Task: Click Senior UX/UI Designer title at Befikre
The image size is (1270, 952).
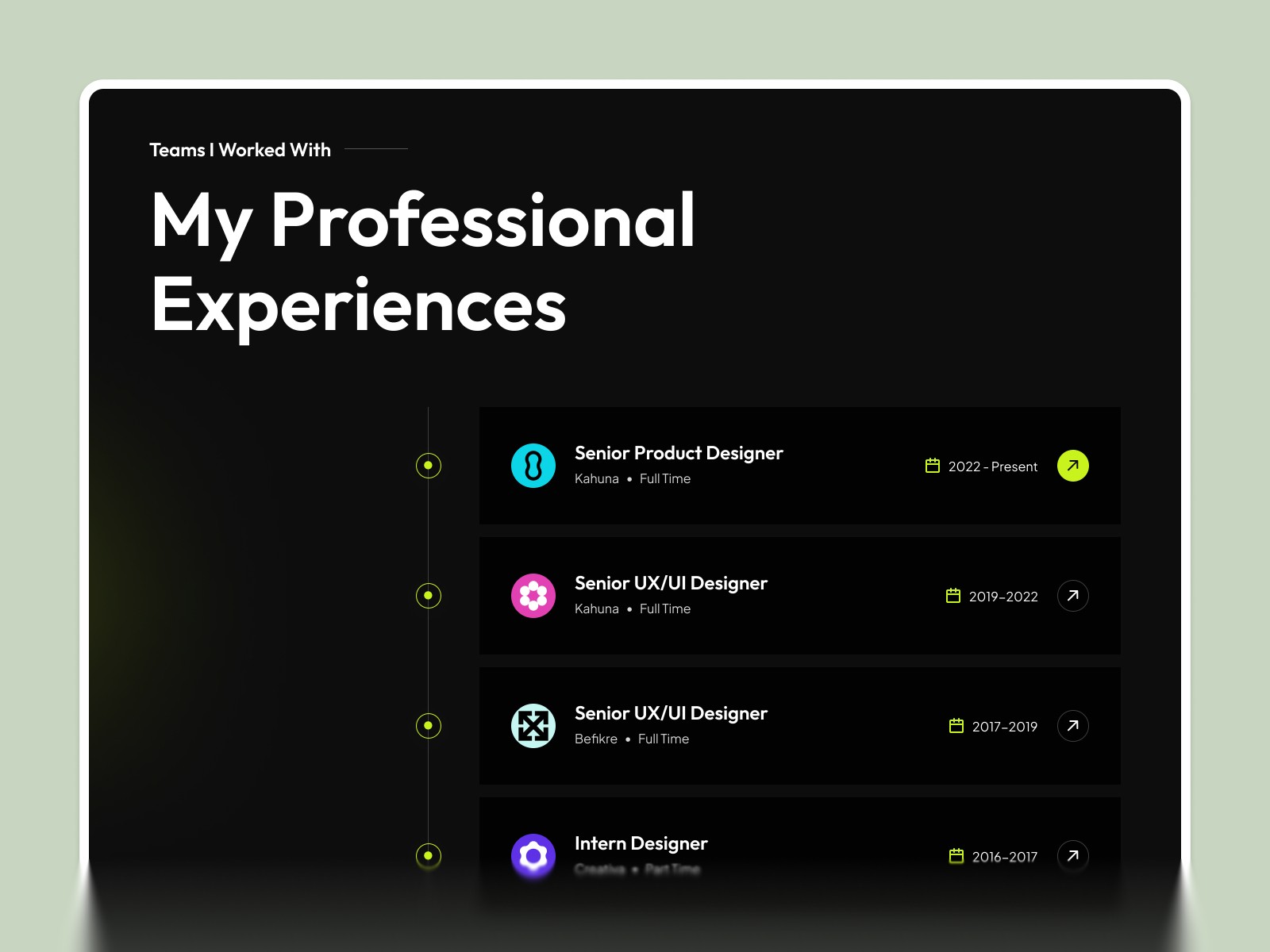Action: (671, 713)
